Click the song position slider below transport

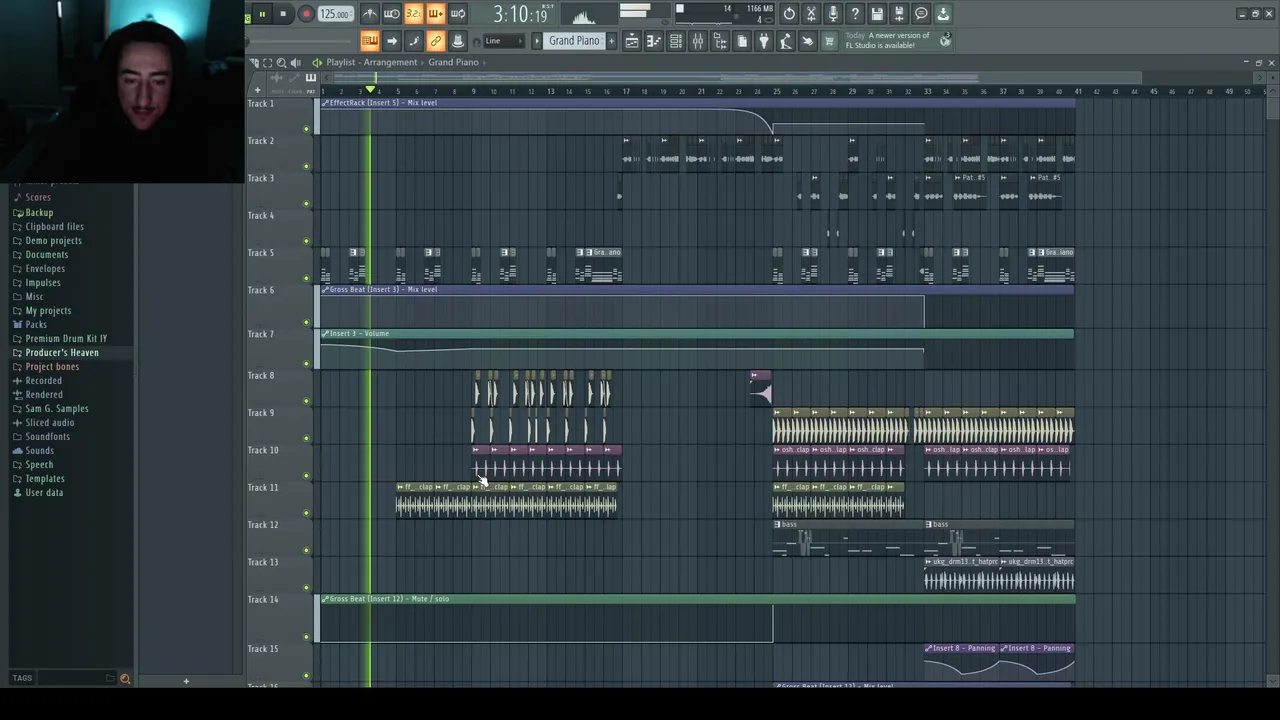tap(300, 41)
